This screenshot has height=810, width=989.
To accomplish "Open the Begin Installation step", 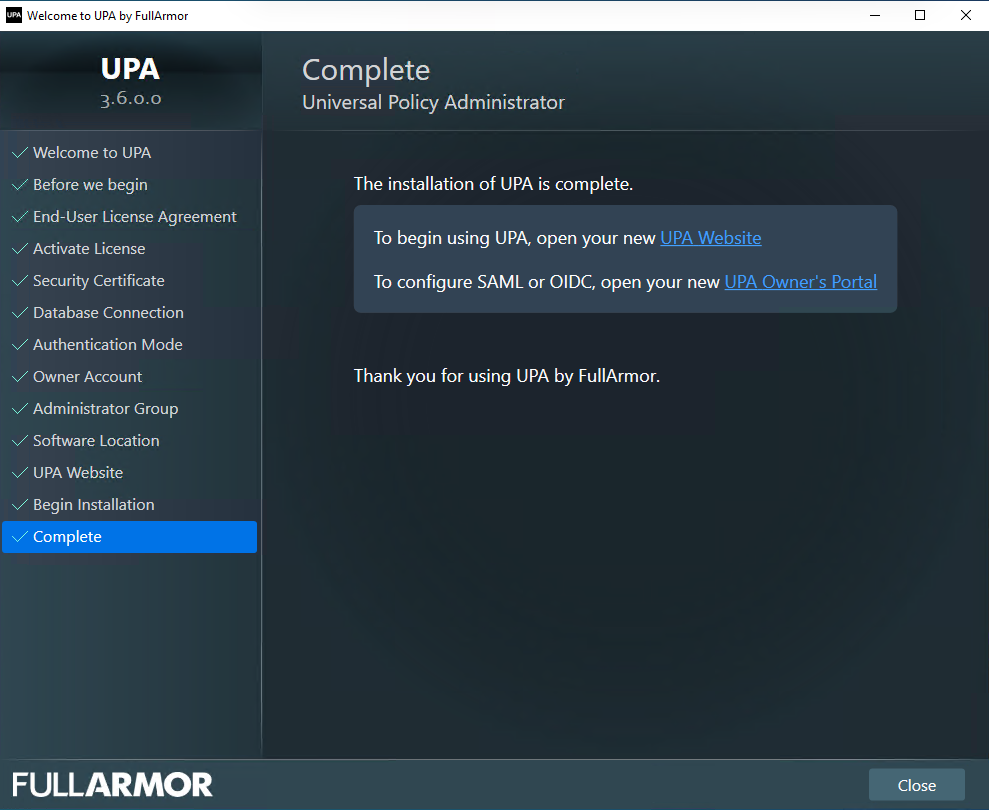I will point(93,505).
